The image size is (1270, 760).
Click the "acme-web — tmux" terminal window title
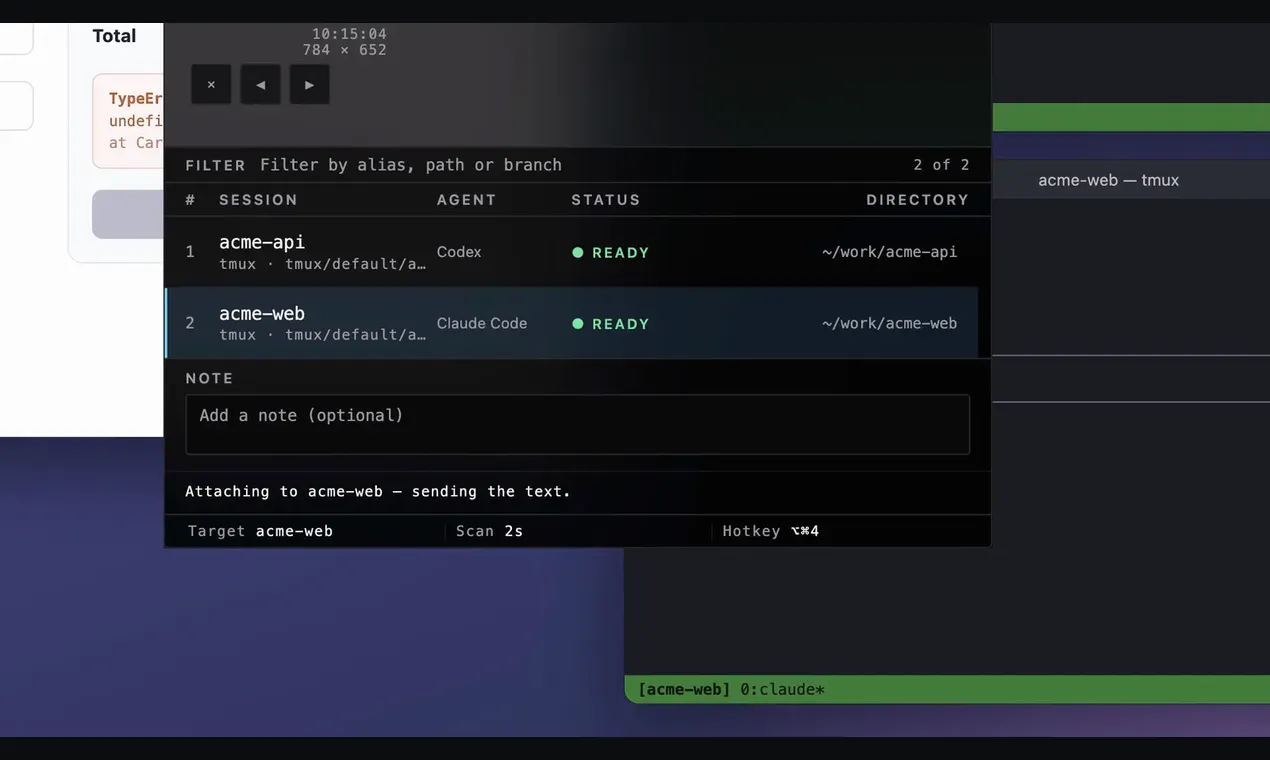point(1109,180)
